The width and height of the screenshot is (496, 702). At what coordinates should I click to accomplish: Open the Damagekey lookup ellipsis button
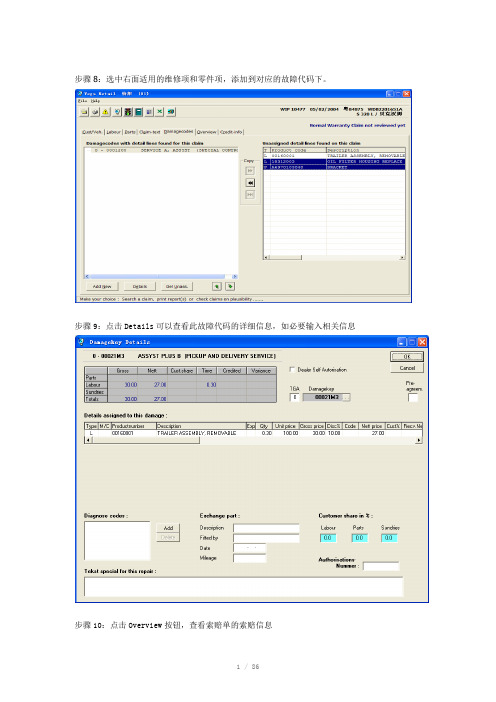point(347,397)
